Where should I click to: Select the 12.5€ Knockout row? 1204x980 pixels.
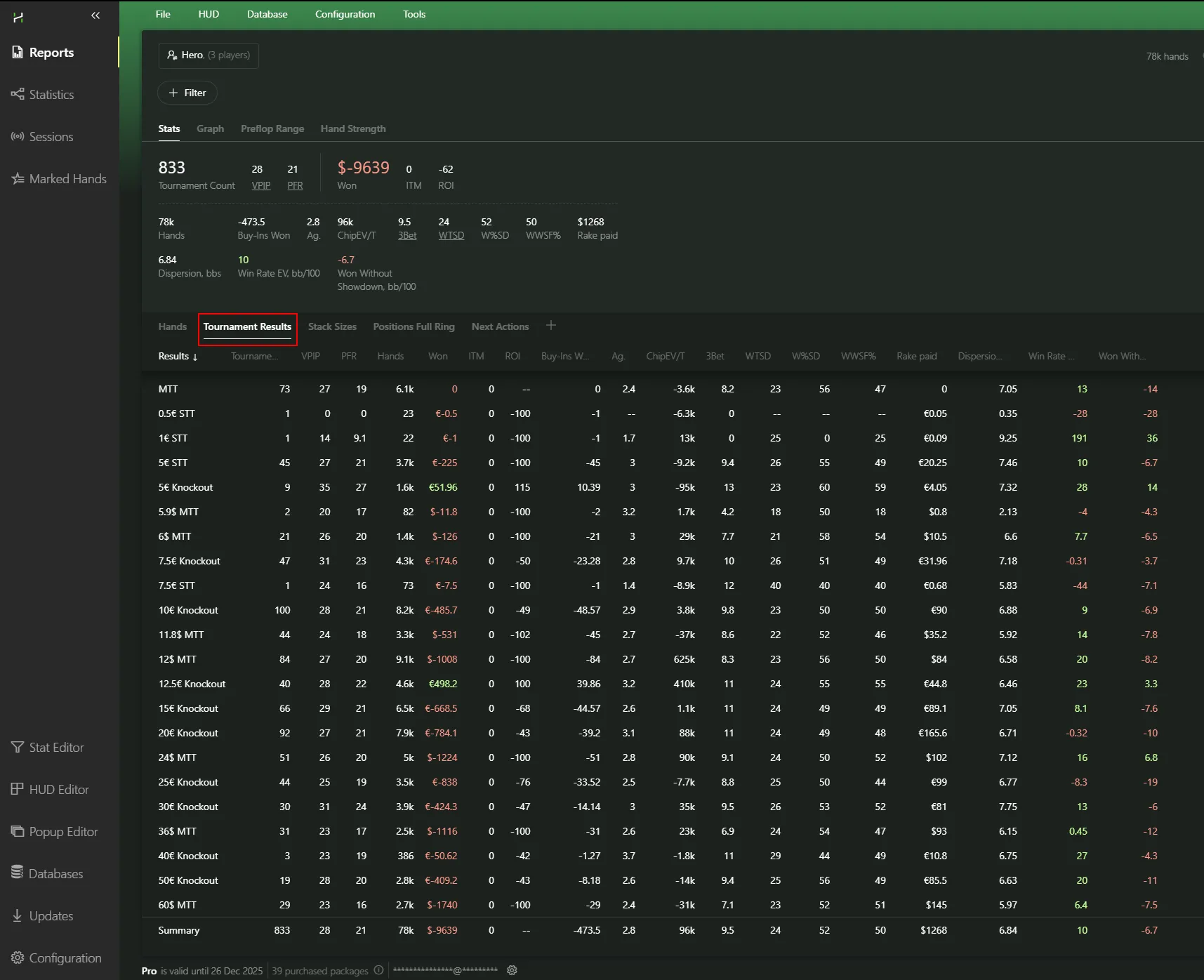coord(192,684)
